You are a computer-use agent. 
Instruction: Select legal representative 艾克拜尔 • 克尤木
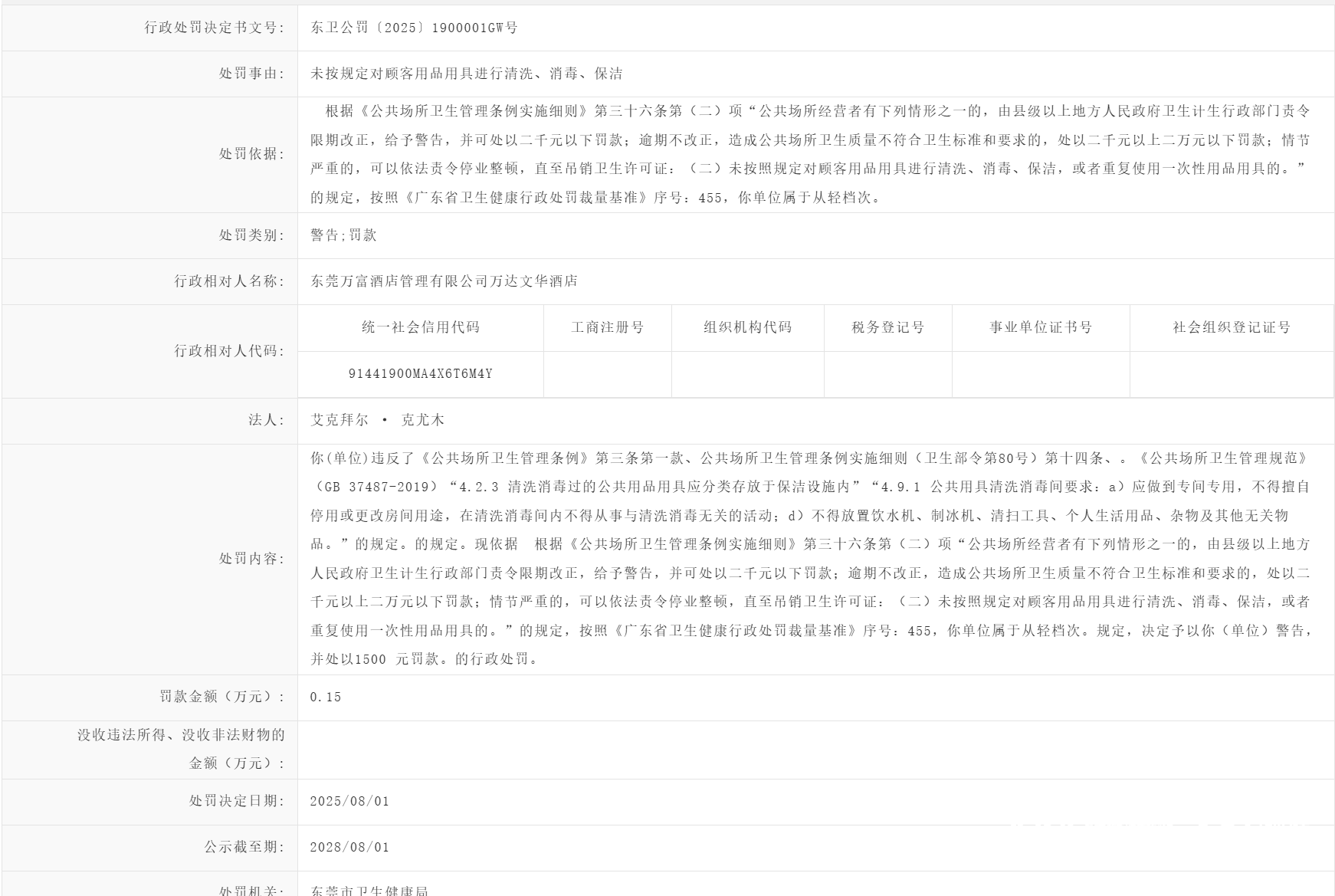pyautogui.click(x=377, y=420)
